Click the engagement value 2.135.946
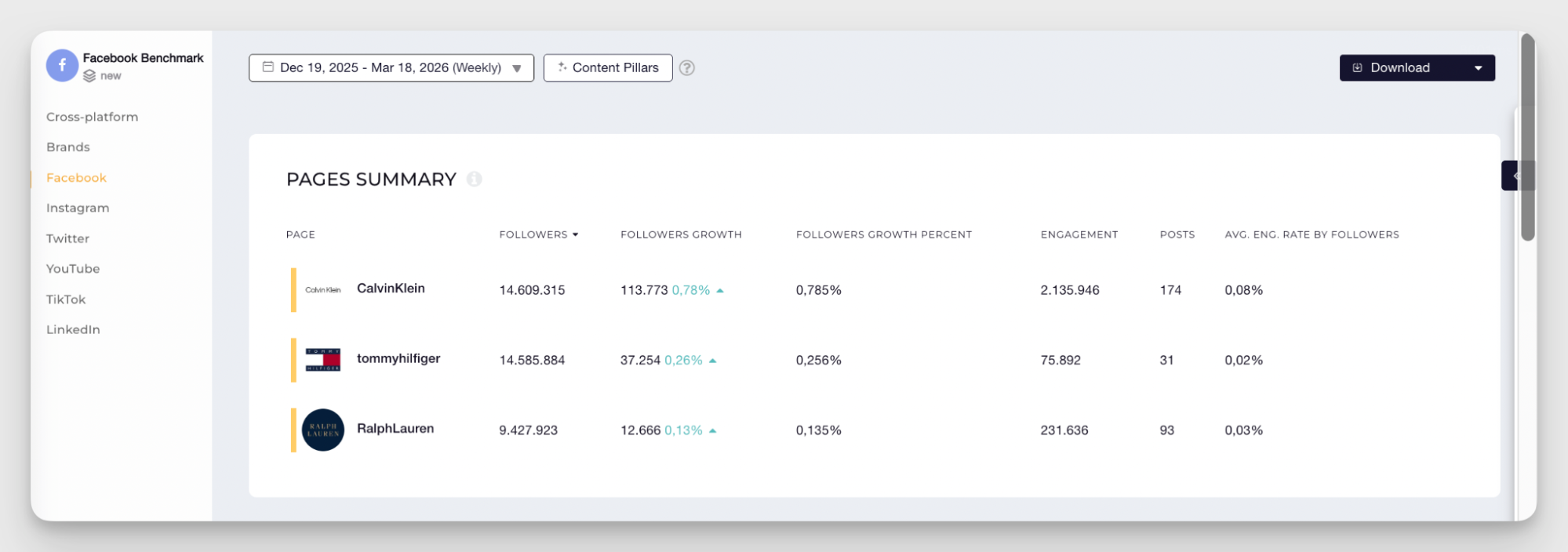The width and height of the screenshot is (1568, 552). coord(1070,290)
